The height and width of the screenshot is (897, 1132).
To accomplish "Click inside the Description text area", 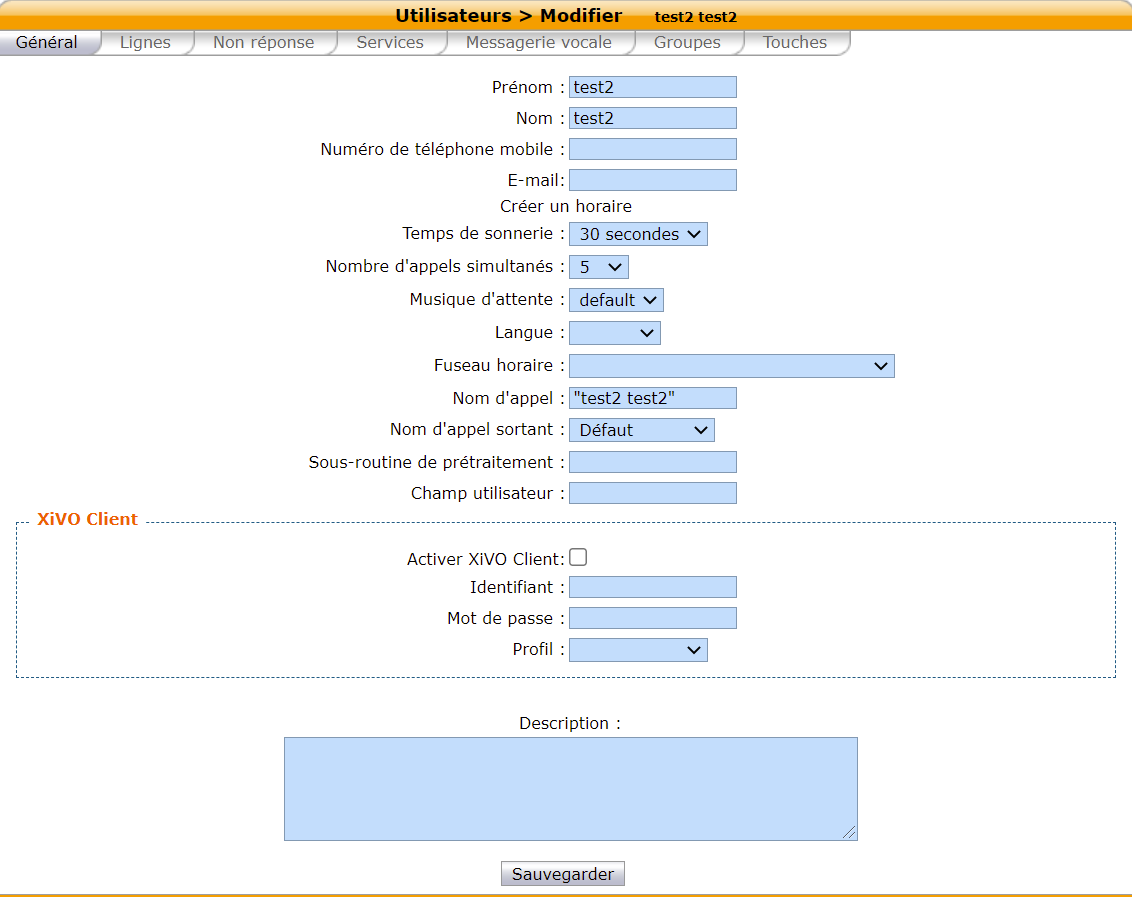I will tap(570, 788).
